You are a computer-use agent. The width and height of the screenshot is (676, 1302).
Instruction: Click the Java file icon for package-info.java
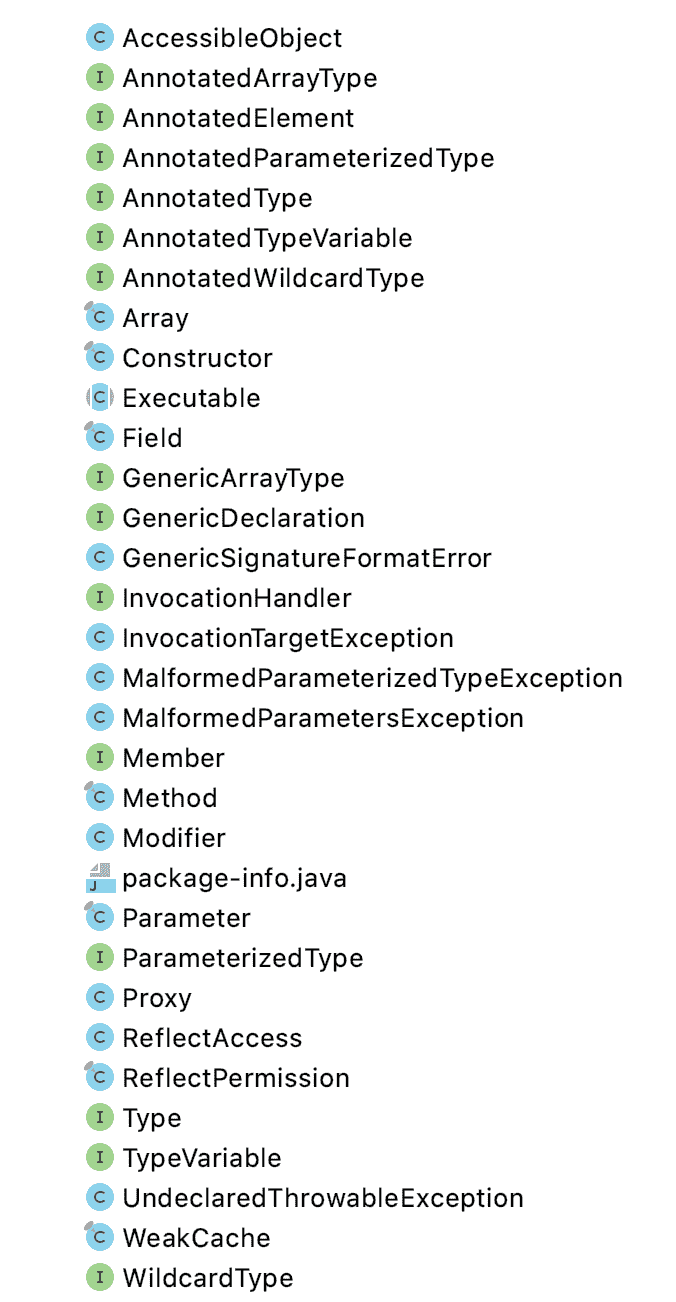pyautogui.click(x=98, y=878)
